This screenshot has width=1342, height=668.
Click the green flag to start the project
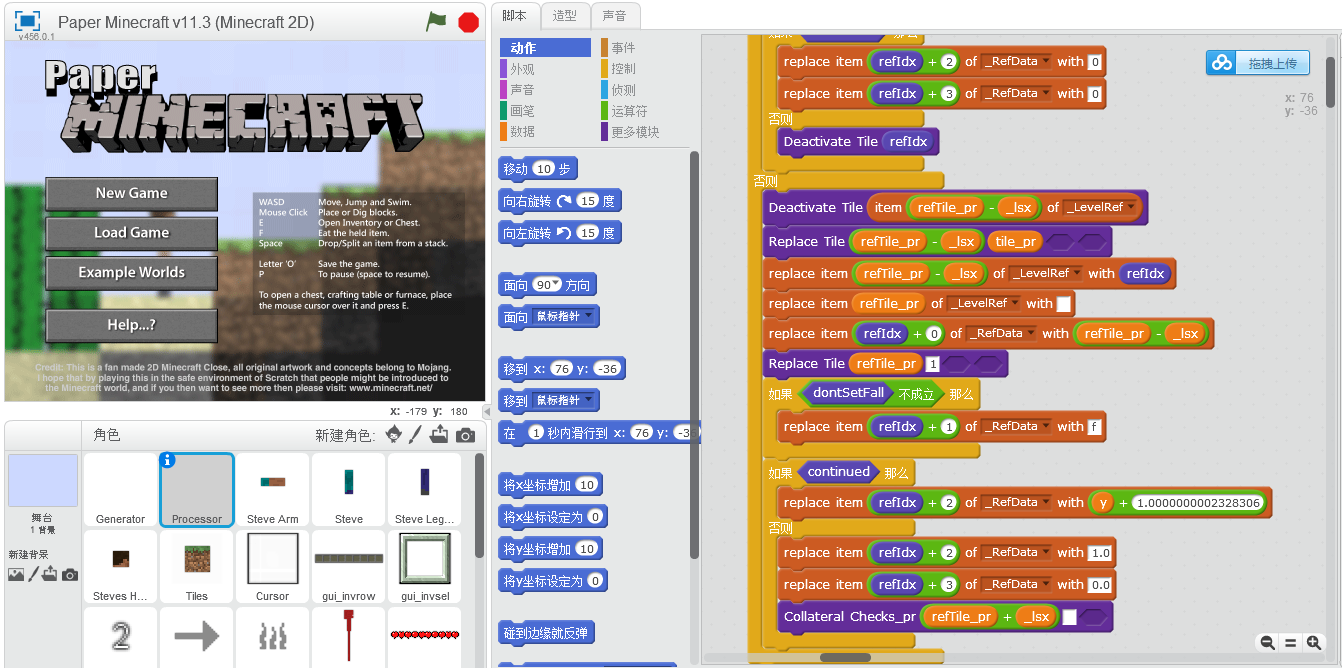(x=436, y=21)
